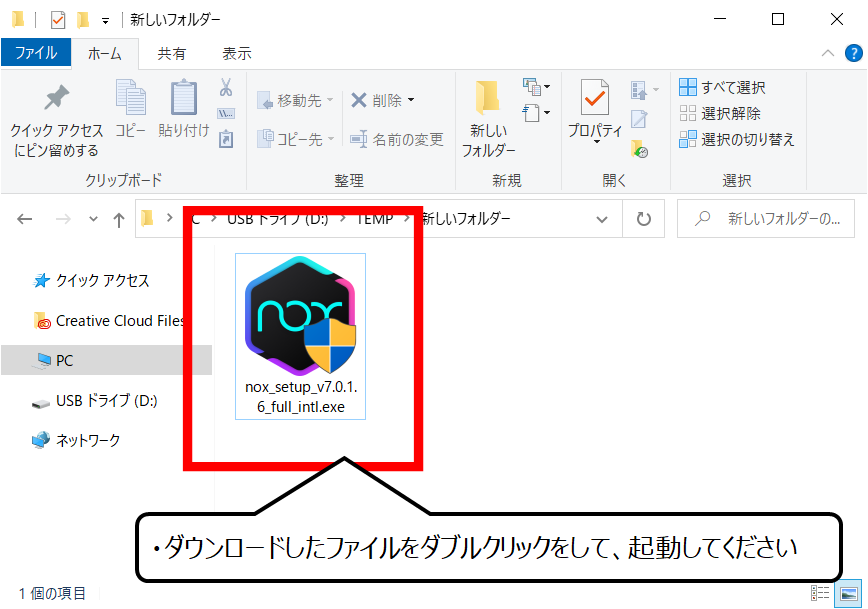
Task: Switch to details view in status bar
Action: click(x=820, y=593)
